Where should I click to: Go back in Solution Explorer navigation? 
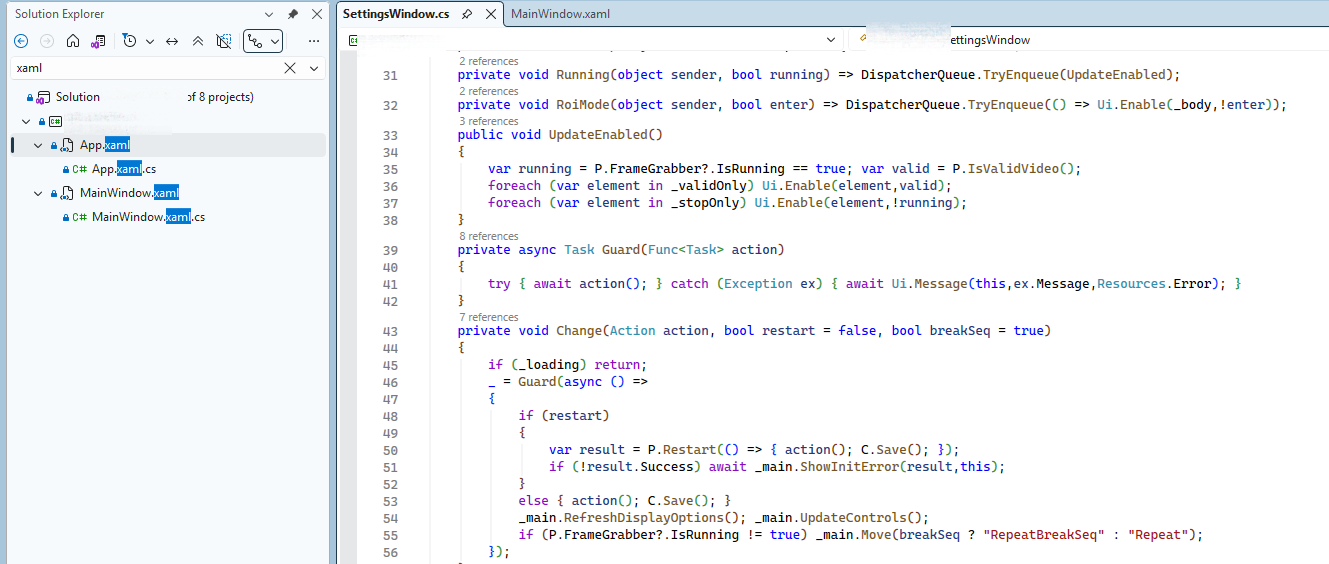(x=21, y=41)
